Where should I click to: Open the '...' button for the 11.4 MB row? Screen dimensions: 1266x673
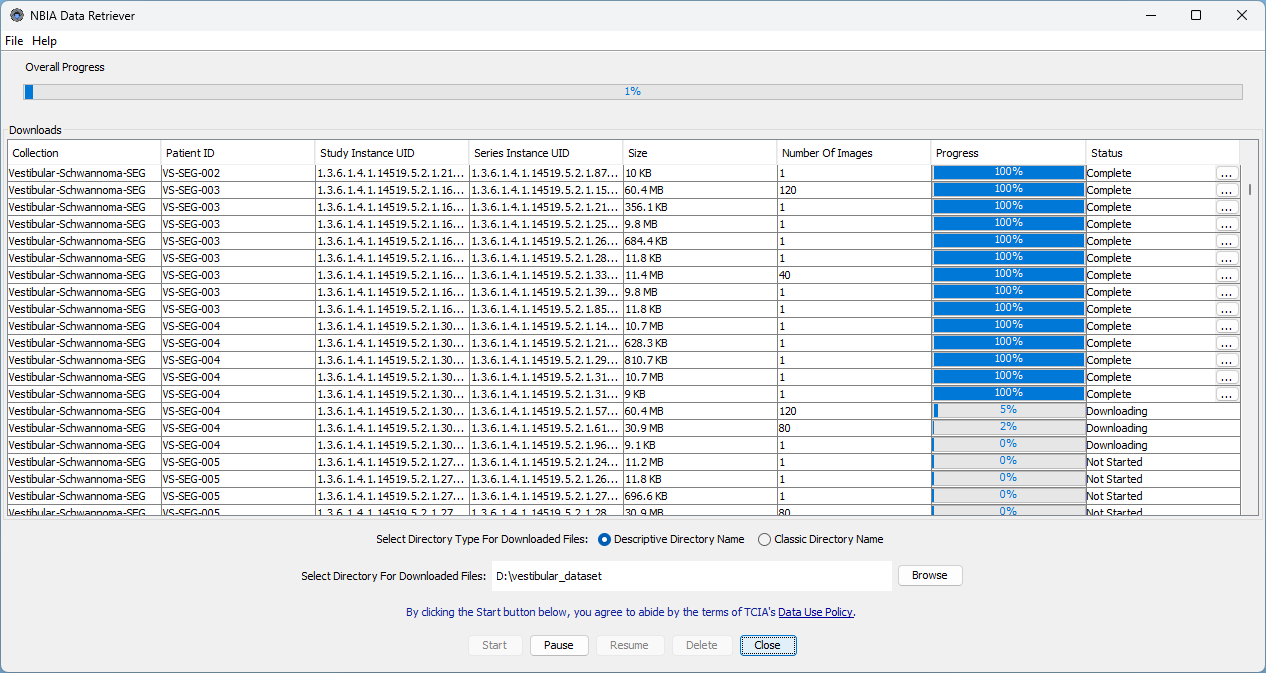pyautogui.click(x=1227, y=275)
